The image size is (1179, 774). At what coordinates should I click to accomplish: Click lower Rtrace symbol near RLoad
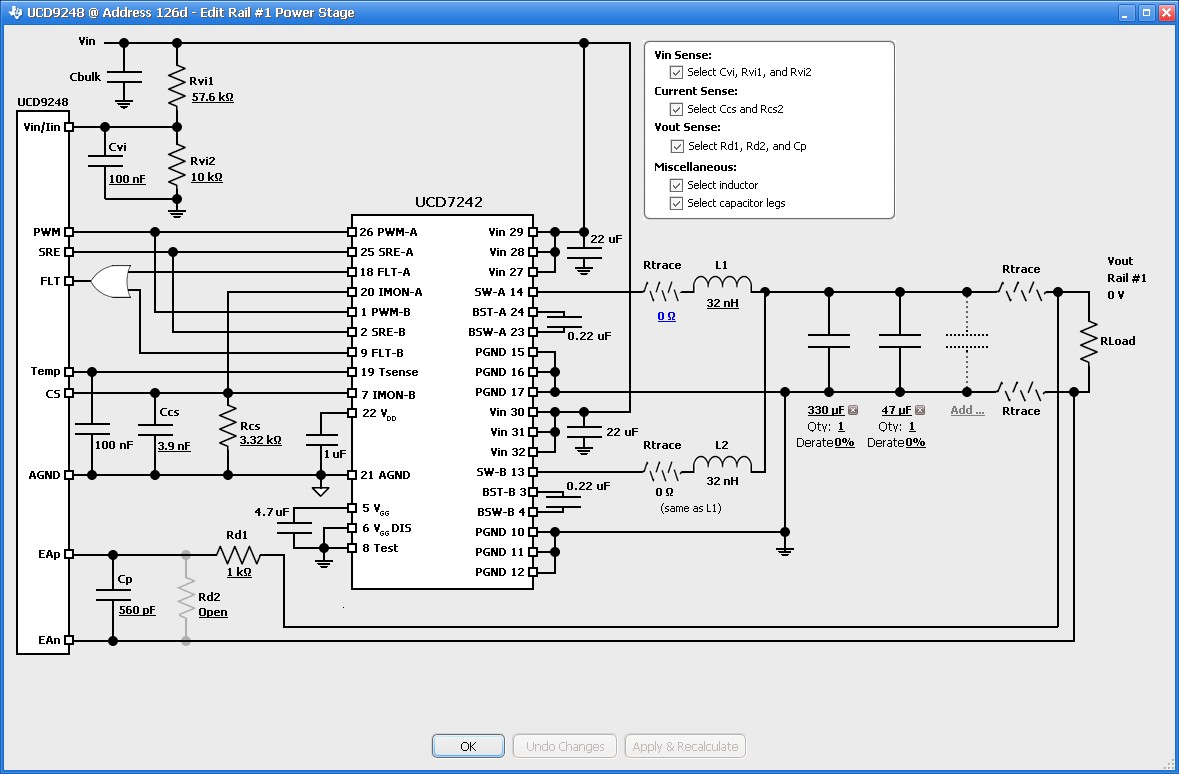coord(1021,391)
